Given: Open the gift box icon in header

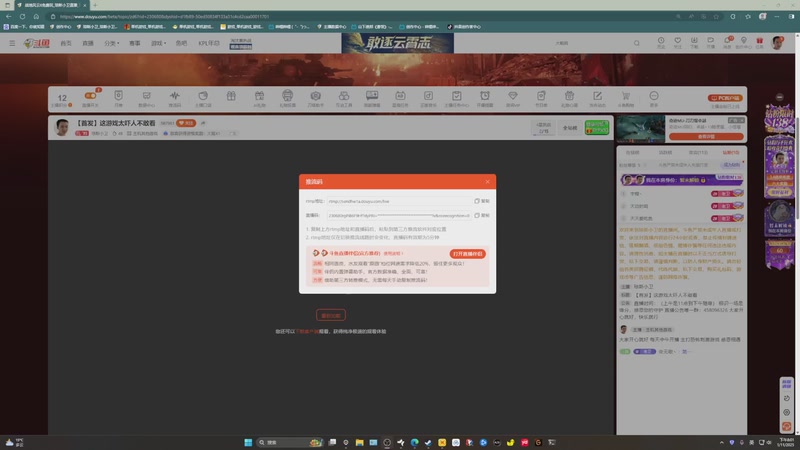Looking at the screenshot, I should tap(760, 42).
